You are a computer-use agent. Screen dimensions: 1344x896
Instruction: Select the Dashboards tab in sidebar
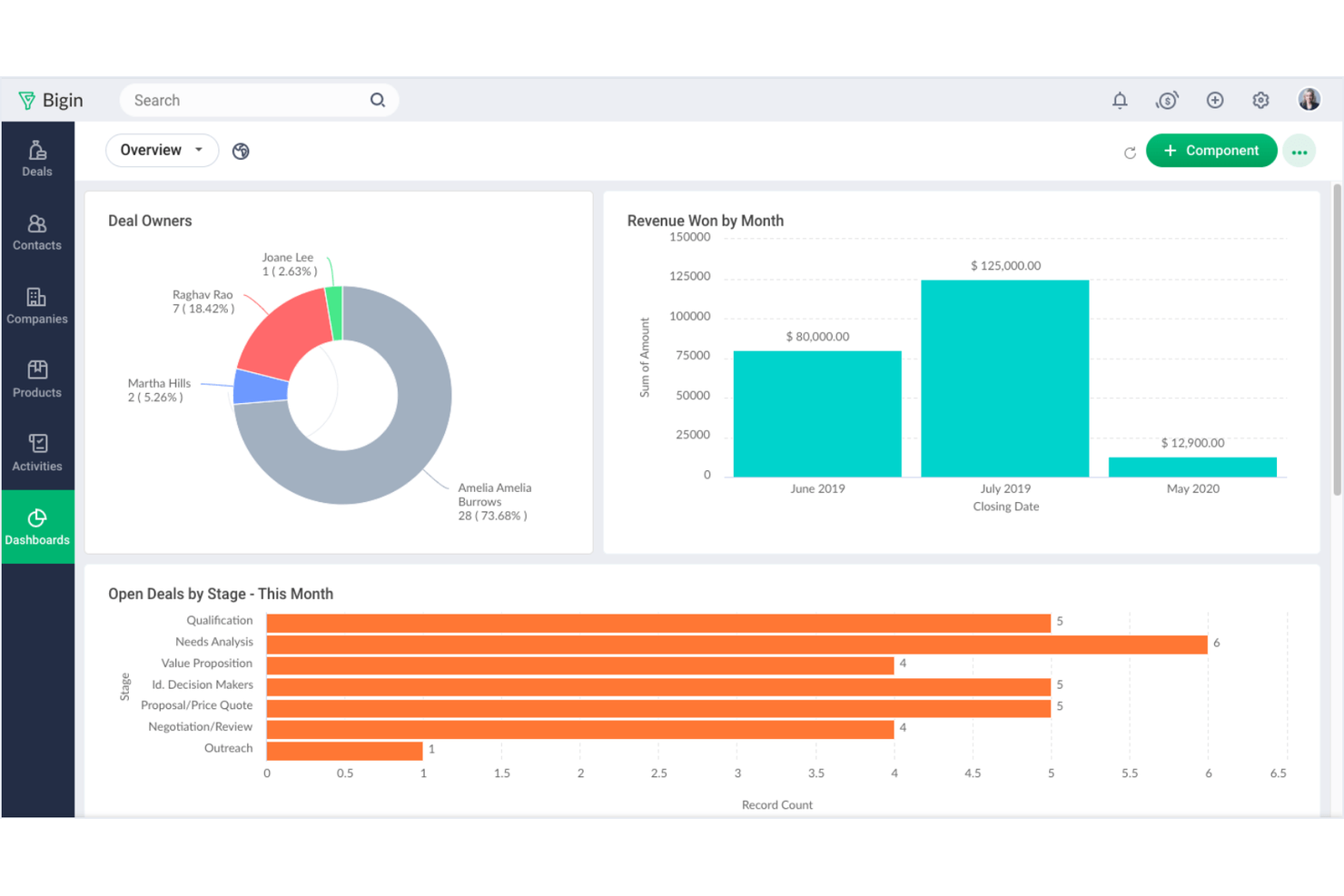tap(36, 527)
